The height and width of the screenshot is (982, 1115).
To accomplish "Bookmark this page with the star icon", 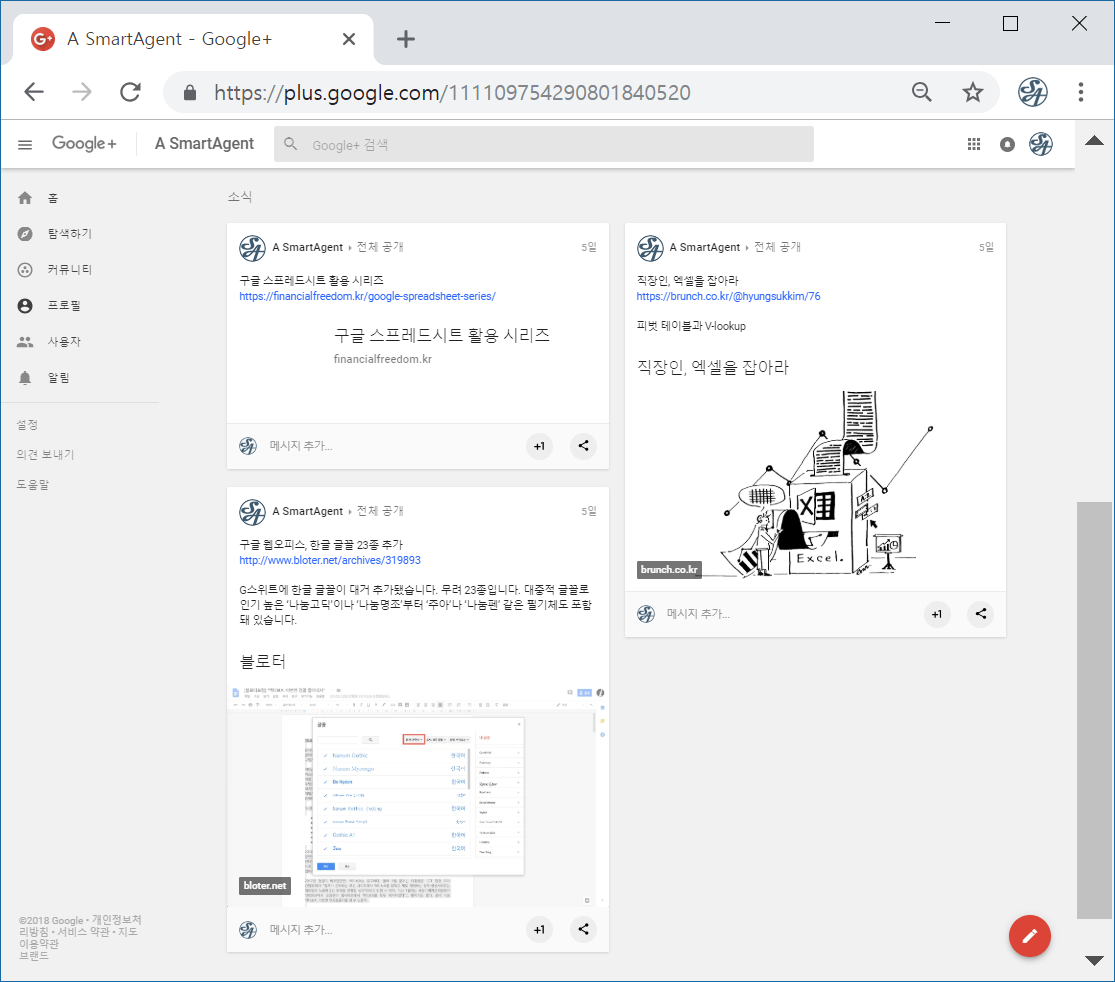I will [972, 93].
